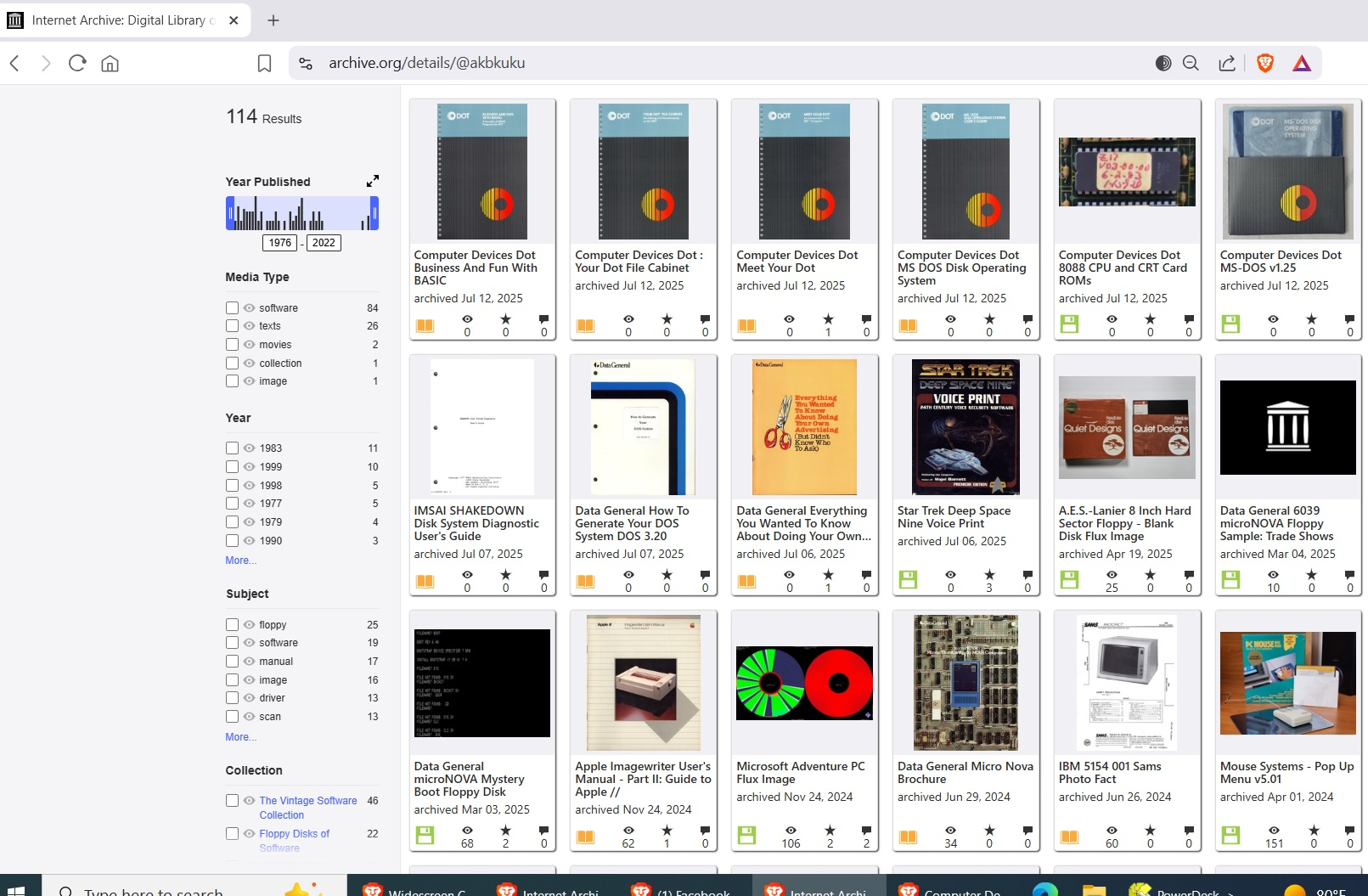The width and height of the screenshot is (1368, 896).
Task: Check the Floppy Disks of Software filter
Action: pyautogui.click(x=232, y=833)
